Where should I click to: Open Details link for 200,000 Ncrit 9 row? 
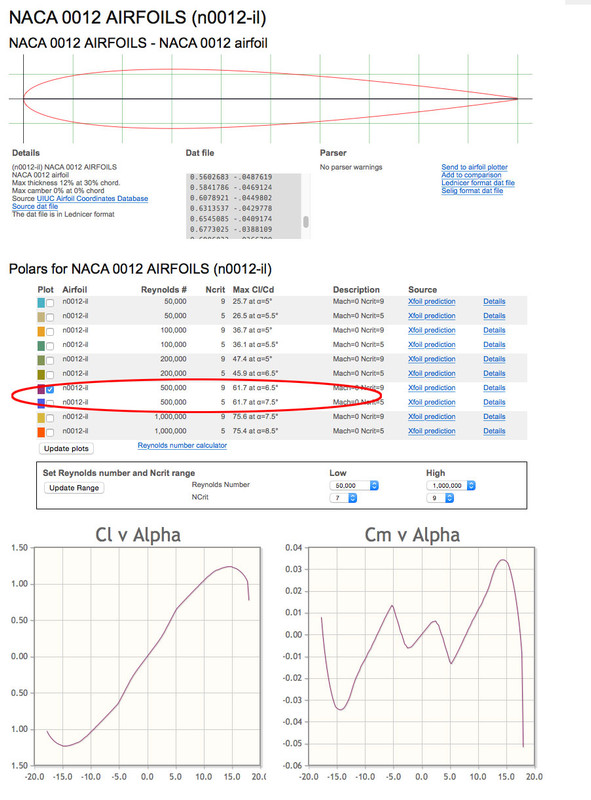pyautogui.click(x=494, y=359)
